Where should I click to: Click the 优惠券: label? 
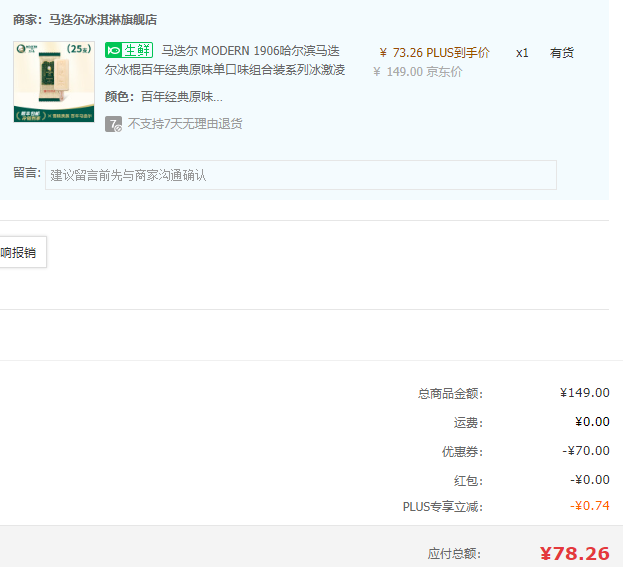[x=462, y=452]
